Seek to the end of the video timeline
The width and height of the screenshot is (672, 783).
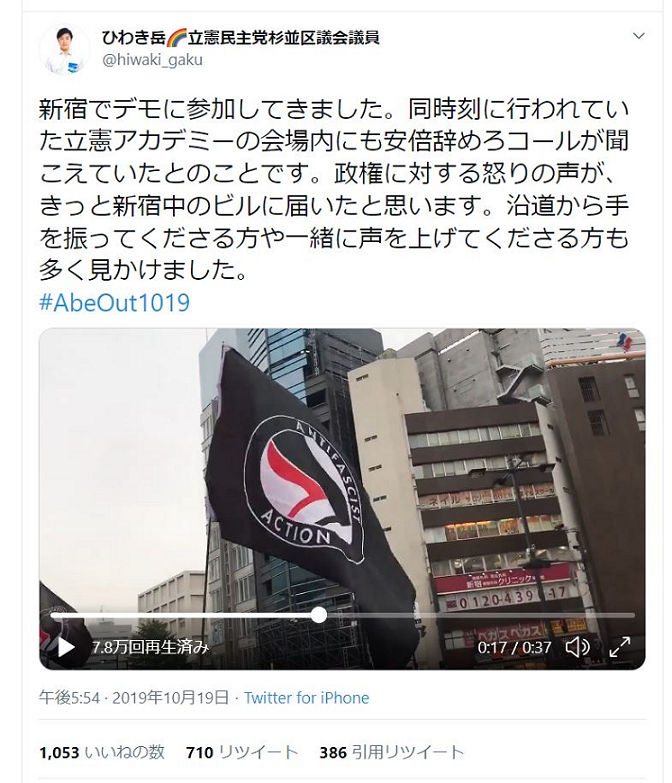[x=633, y=615]
